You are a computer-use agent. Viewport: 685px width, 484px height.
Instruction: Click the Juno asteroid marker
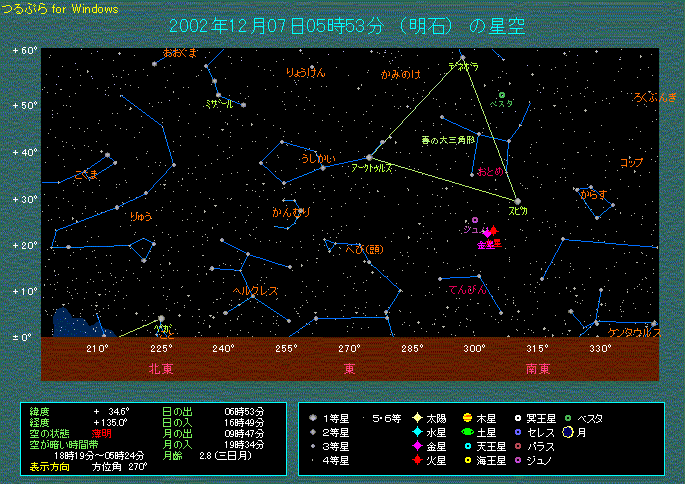coord(475,220)
